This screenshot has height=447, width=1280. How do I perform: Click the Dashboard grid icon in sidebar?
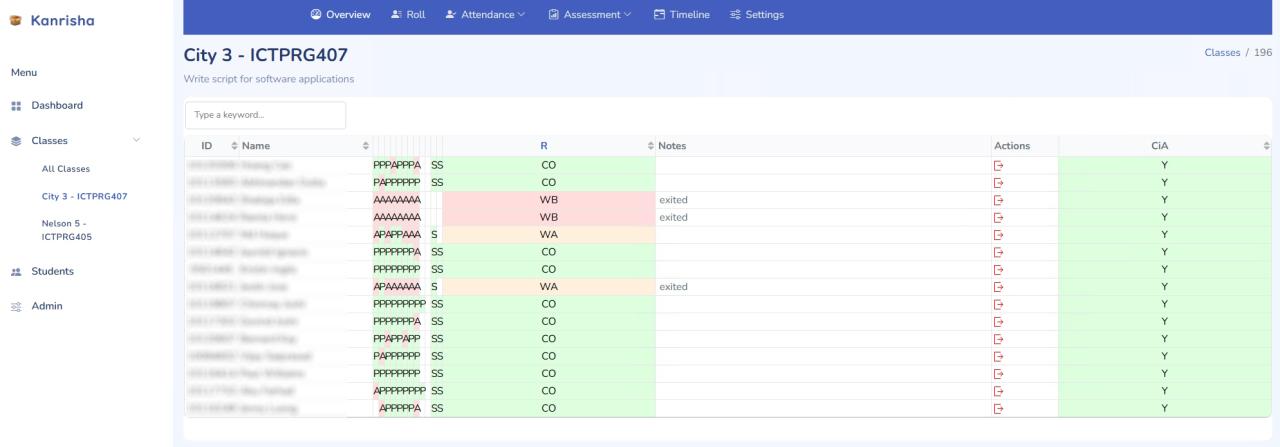[16, 105]
